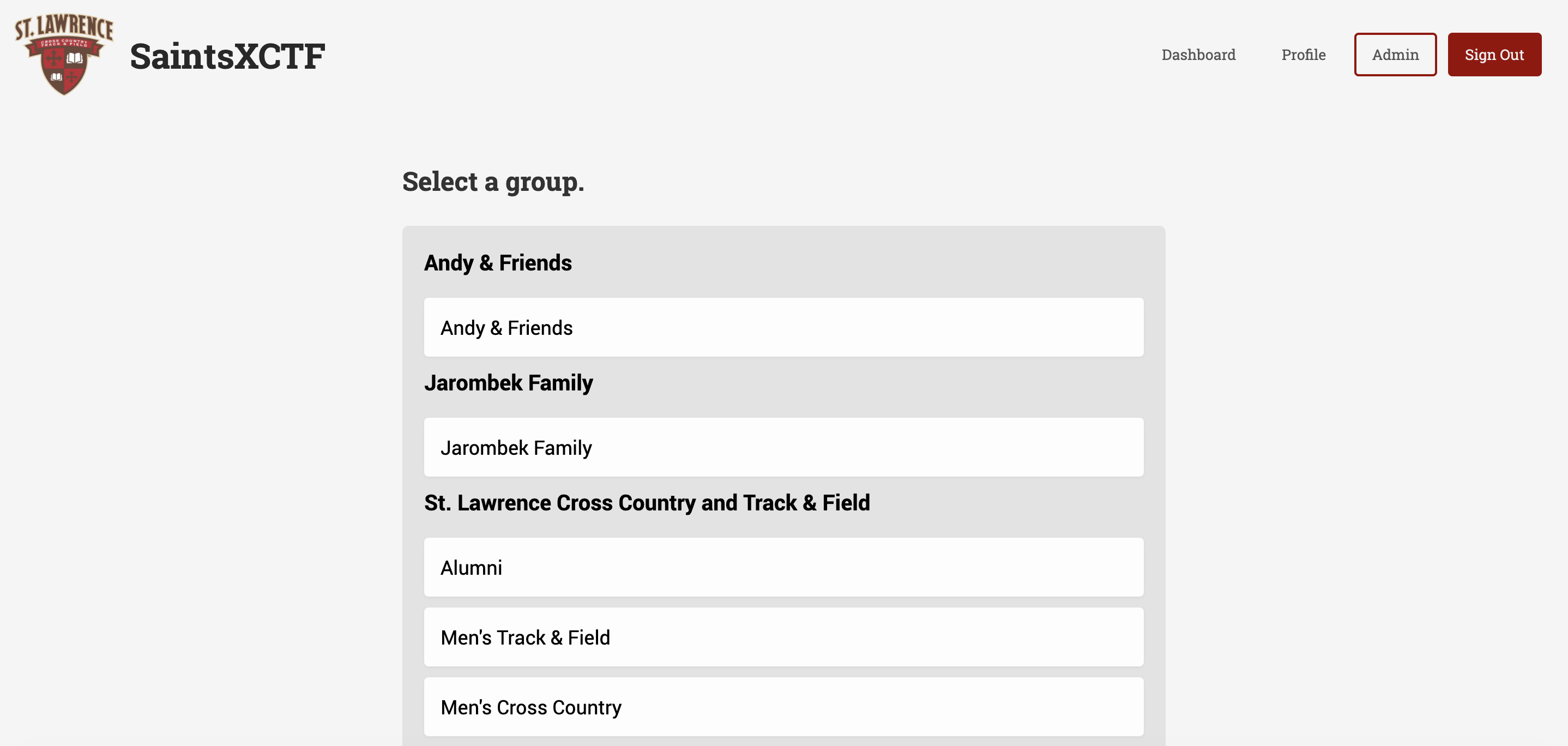1568x746 pixels.
Task: Click the Jarombek Family team heading
Action: point(508,382)
